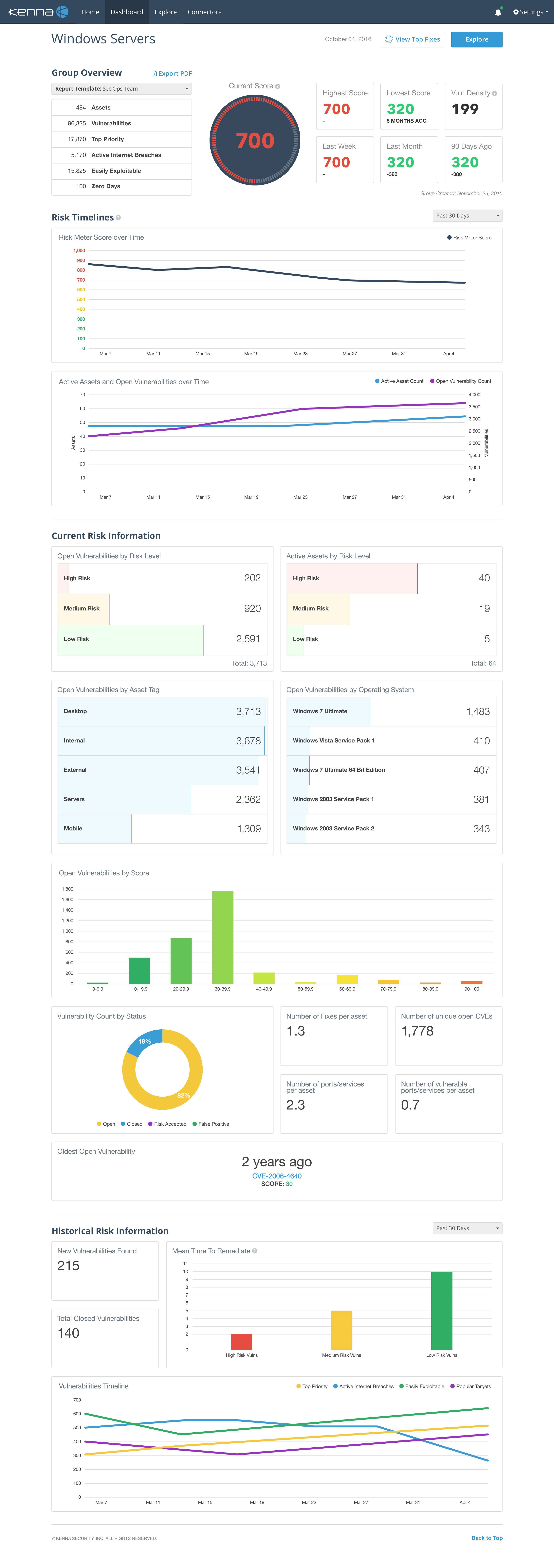554x1568 pixels.
Task: Select the Dashboard nav tab
Action: point(127,12)
